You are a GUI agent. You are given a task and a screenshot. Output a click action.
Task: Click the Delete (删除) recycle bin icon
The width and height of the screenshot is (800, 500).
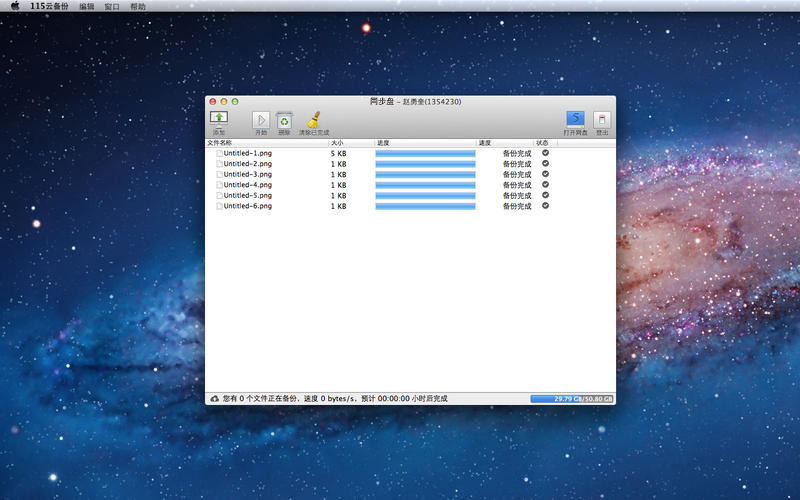(x=284, y=120)
